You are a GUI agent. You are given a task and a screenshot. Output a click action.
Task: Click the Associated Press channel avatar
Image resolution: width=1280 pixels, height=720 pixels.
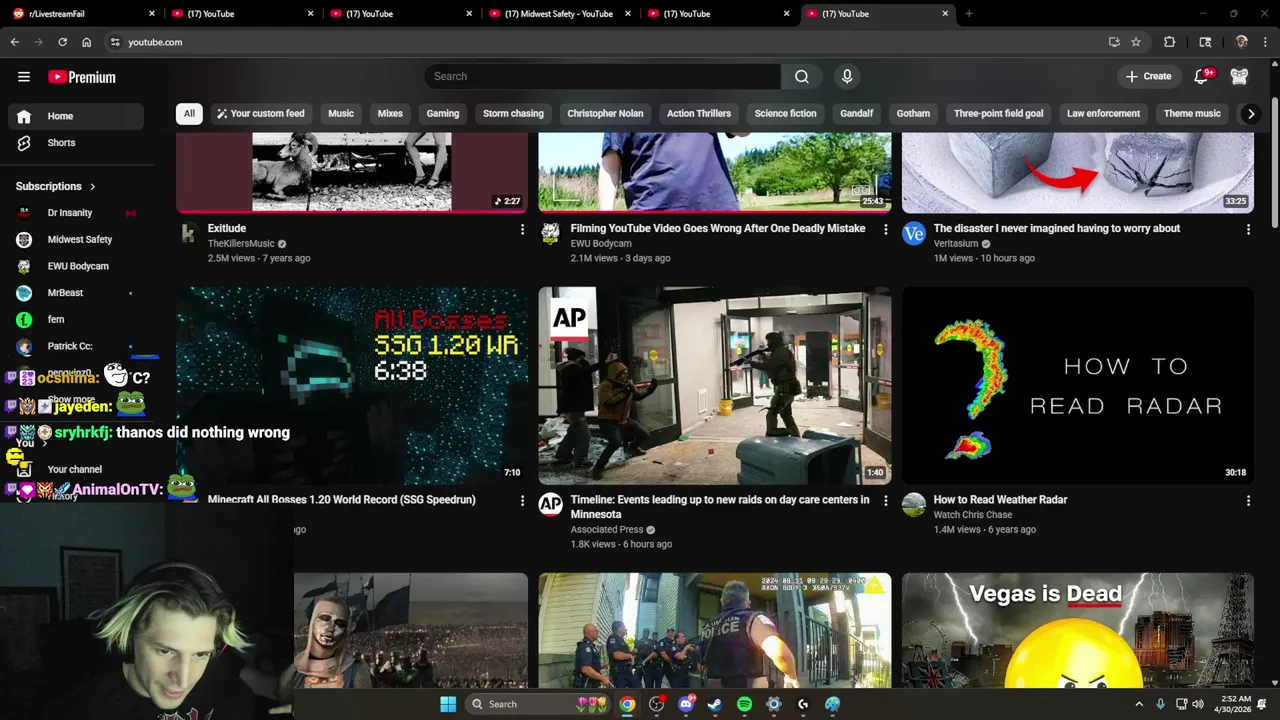(550, 505)
